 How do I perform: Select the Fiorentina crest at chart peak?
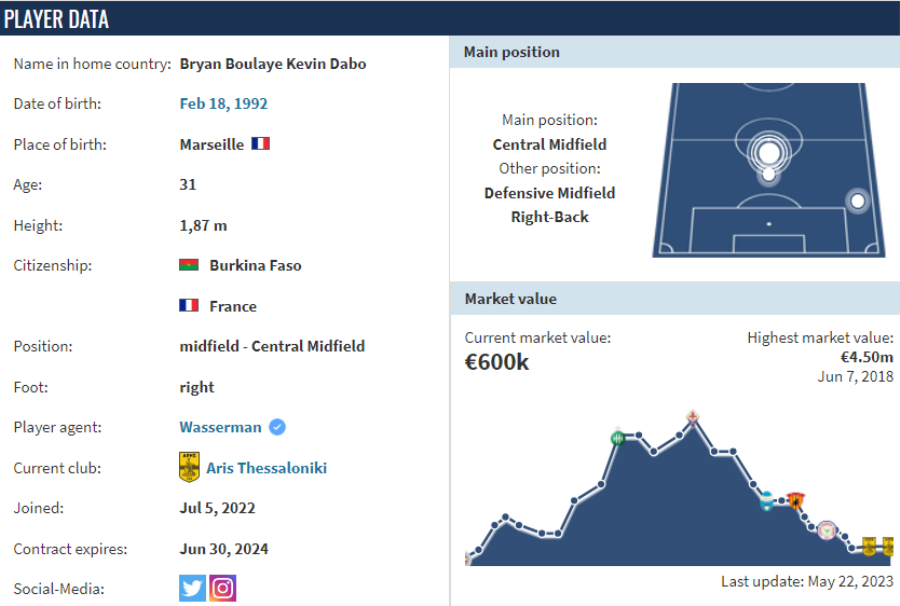692,417
